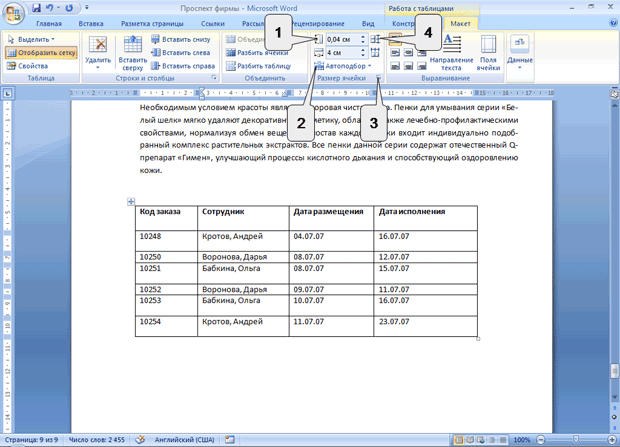The height and width of the screenshot is (447, 620).
Task: Click the macro recording status icon
Action: tap(230, 440)
